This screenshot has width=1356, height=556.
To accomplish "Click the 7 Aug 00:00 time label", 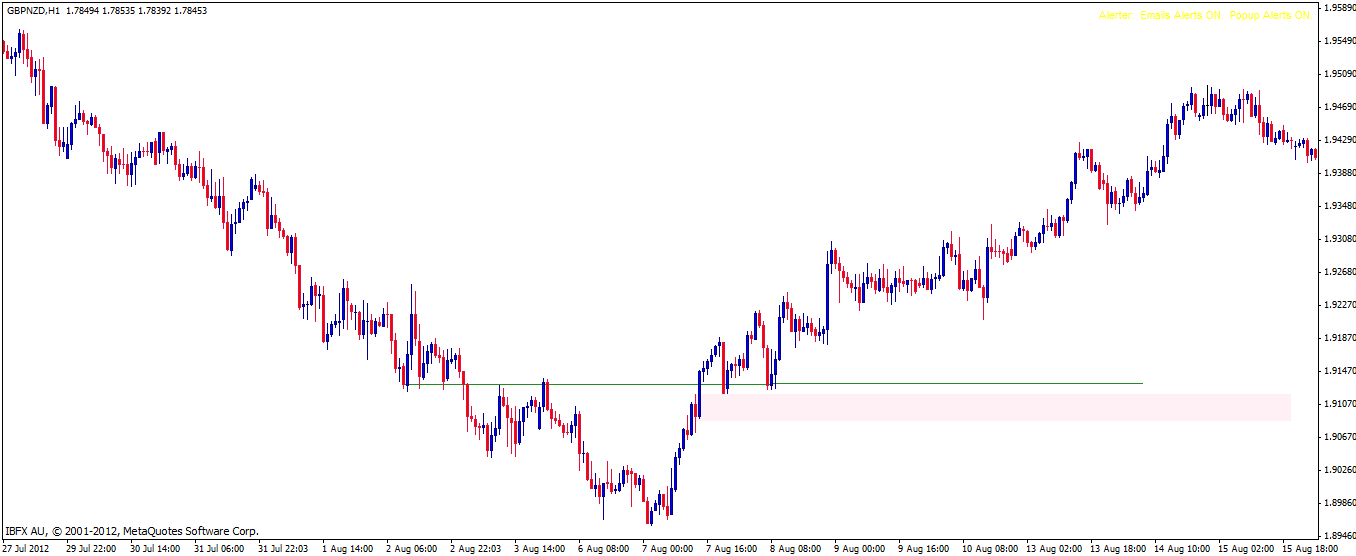I will tap(667, 549).
